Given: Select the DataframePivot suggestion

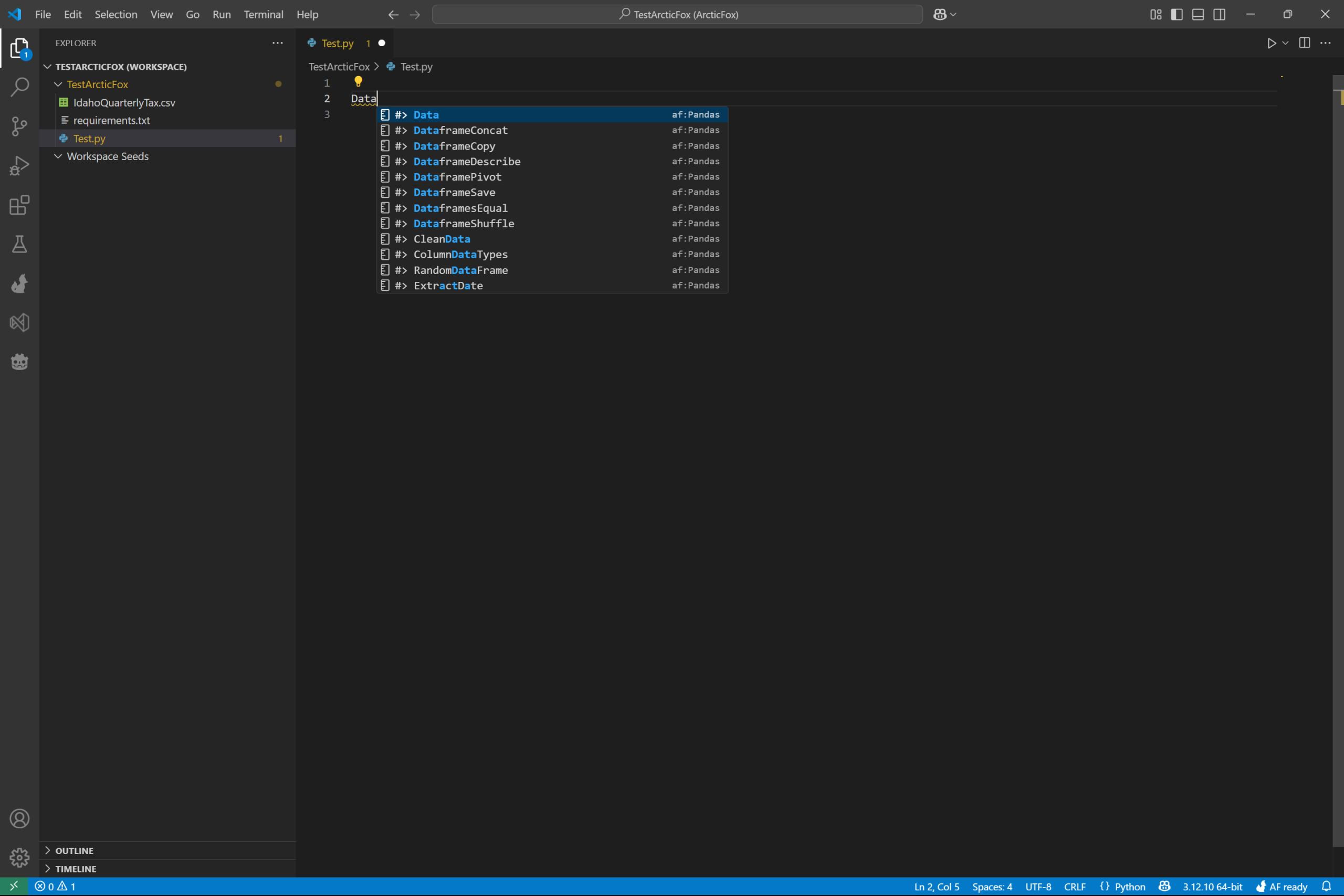Looking at the screenshot, I should [x=552, y=177].
